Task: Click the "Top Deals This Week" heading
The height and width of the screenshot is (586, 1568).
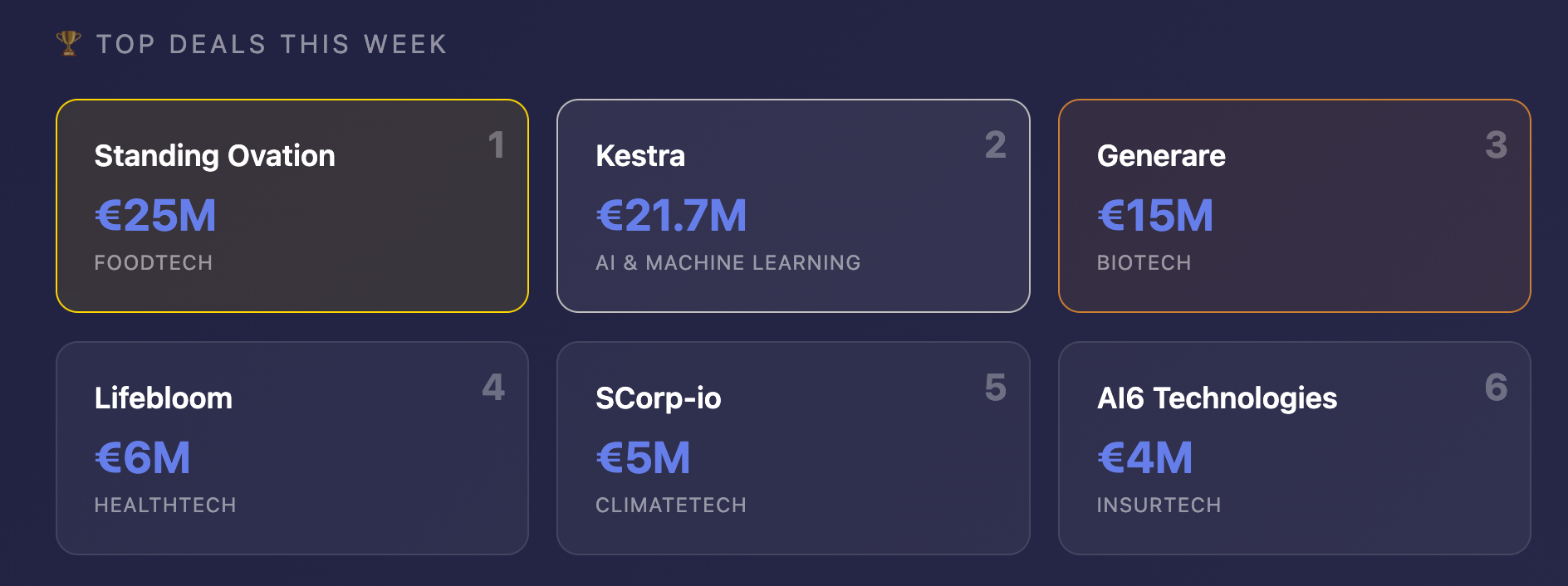Action: tap(272, 44)
